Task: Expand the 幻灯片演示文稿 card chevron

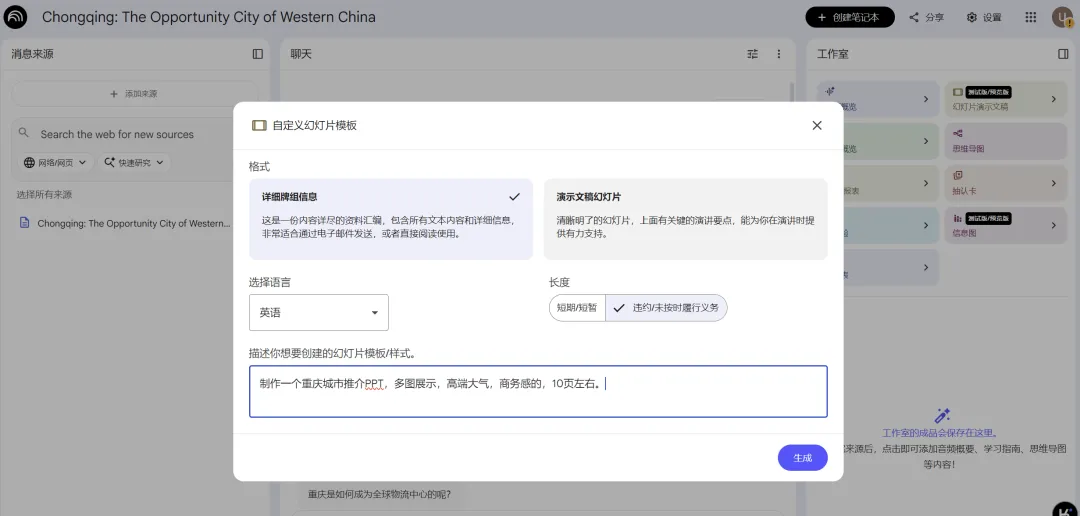Action: point(1053,99)
